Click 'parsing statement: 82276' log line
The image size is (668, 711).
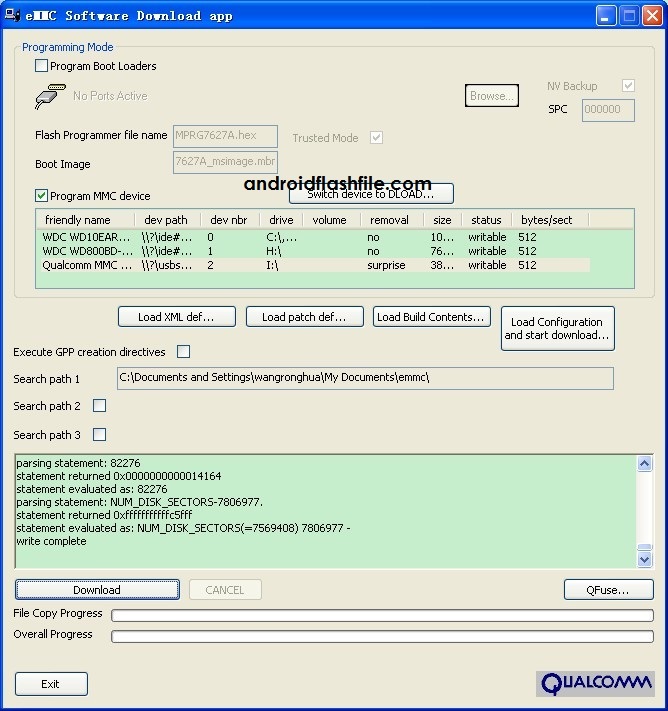tap(78, 463)
